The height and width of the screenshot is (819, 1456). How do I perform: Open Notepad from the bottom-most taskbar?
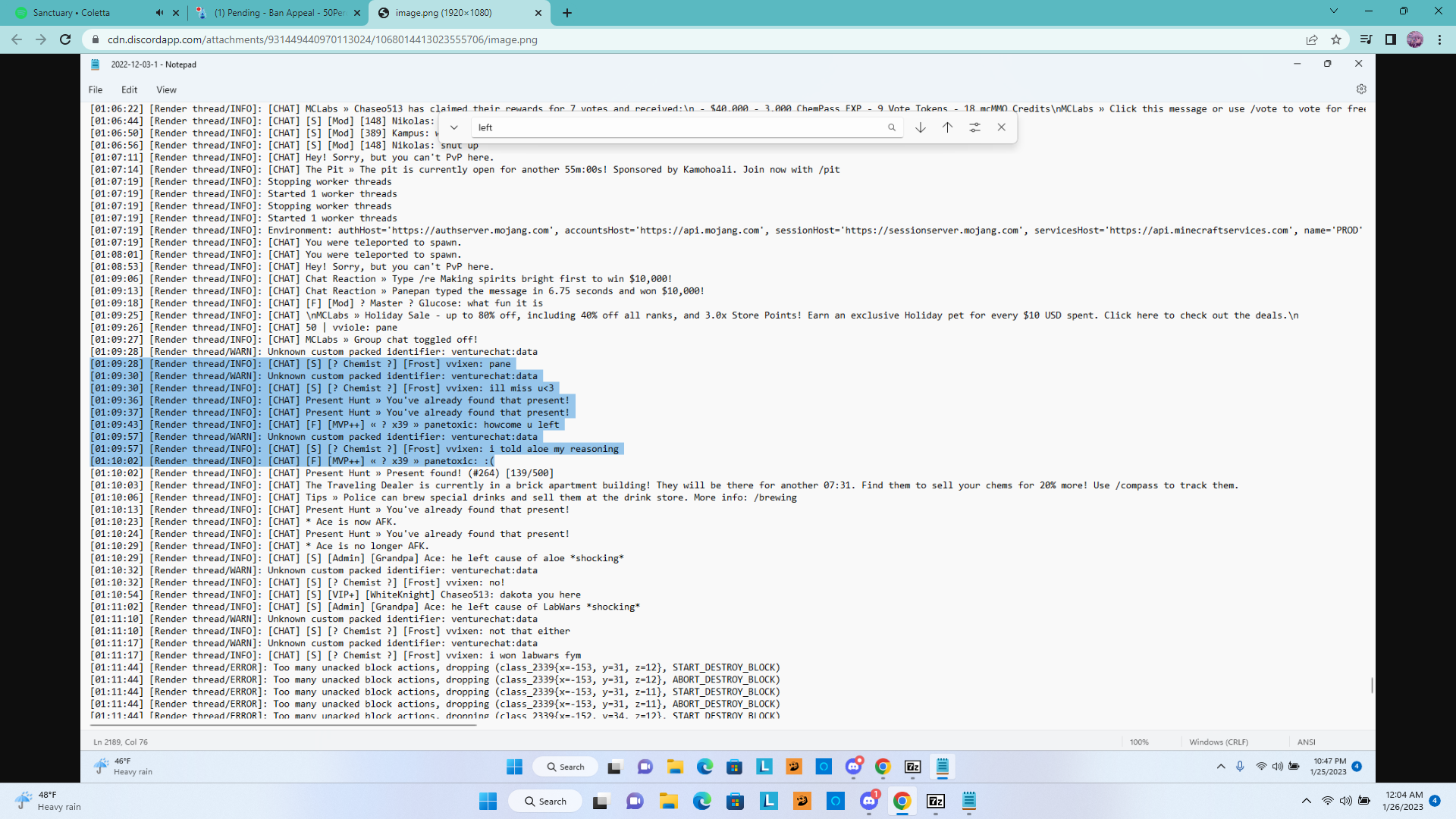pos(968,801)
